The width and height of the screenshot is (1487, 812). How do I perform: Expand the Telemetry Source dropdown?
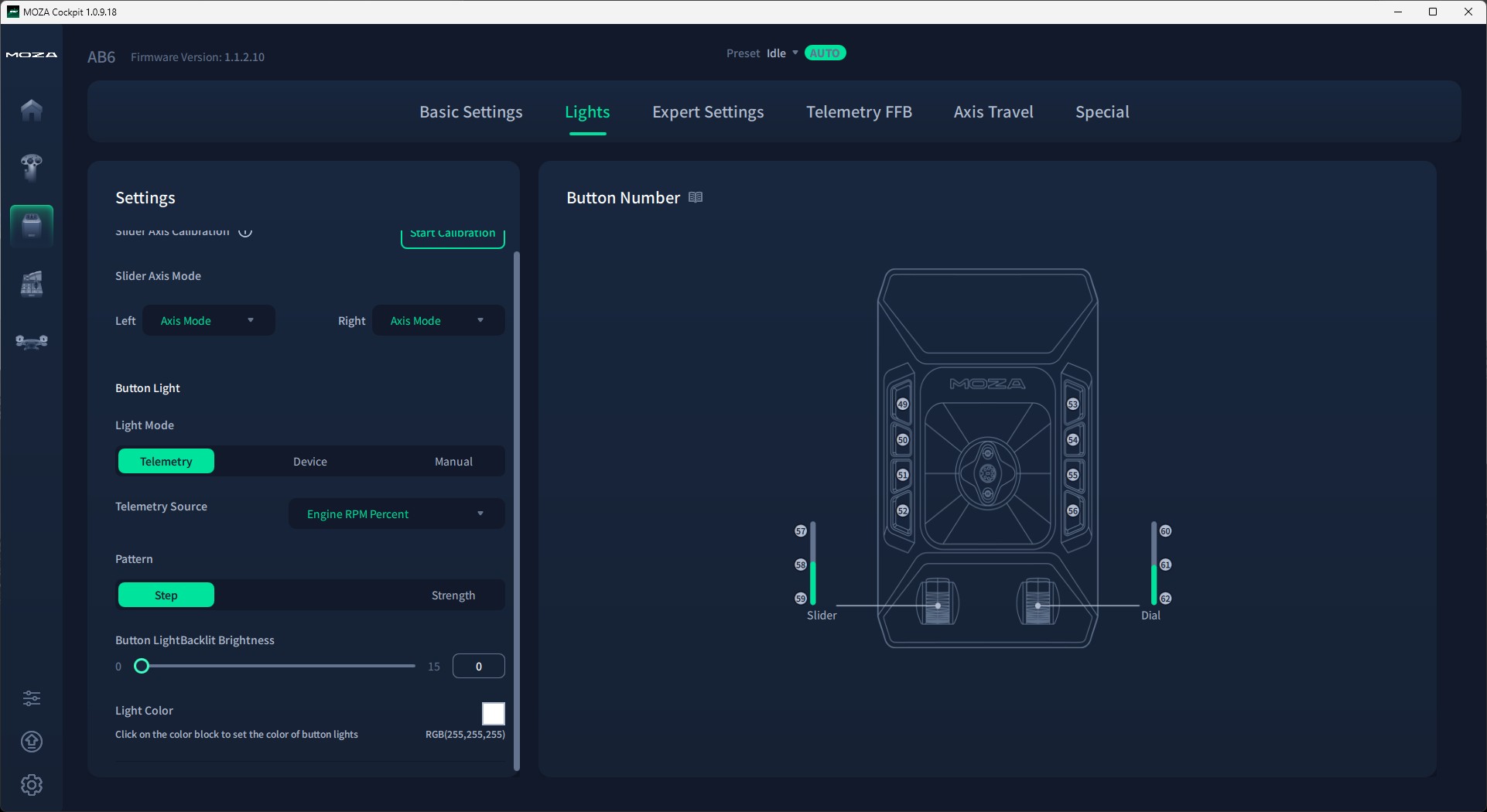tap(397, 514)
